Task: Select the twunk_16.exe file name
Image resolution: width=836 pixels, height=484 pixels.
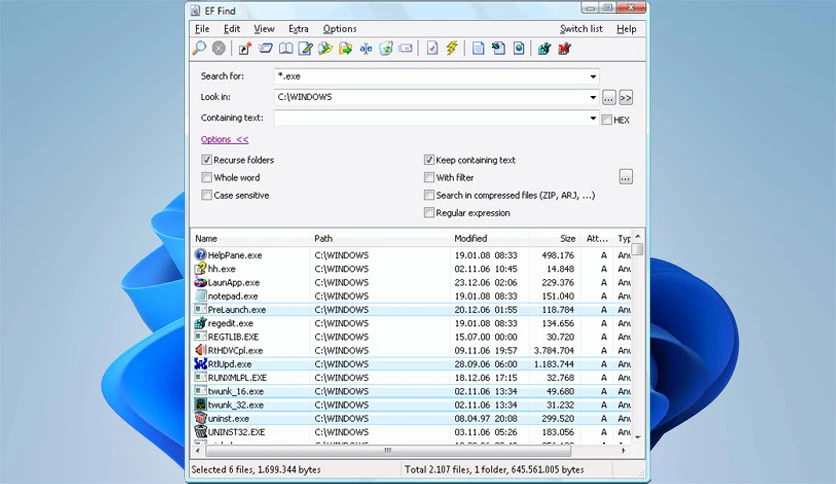Action: 236,391
